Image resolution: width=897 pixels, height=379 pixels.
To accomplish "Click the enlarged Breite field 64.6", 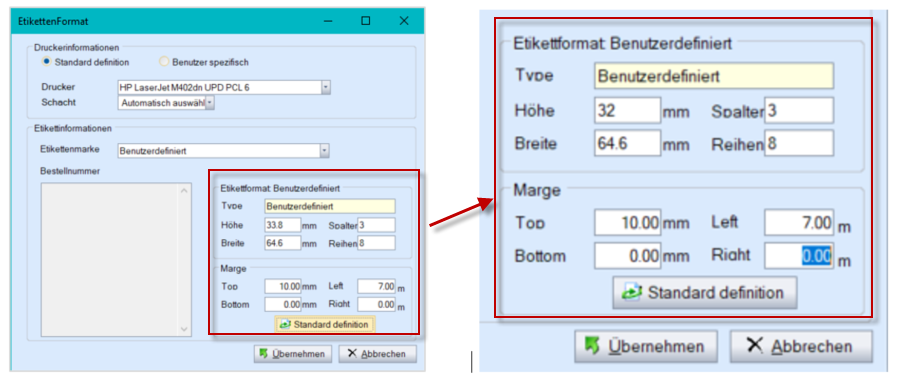I will pyautogui.click(x=627, y=143).
